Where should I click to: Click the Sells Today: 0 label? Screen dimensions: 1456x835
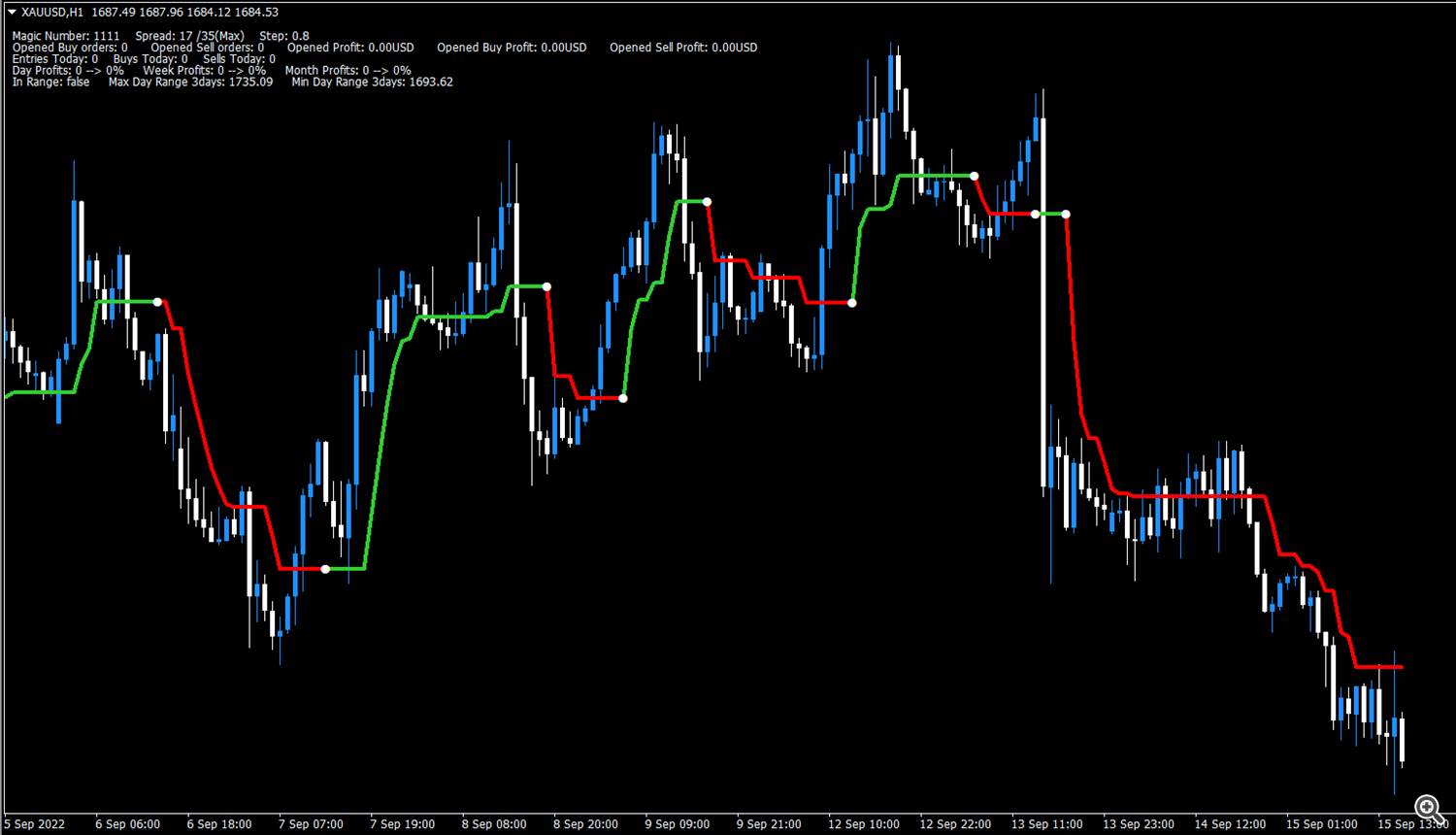click(x=239, y=59)
